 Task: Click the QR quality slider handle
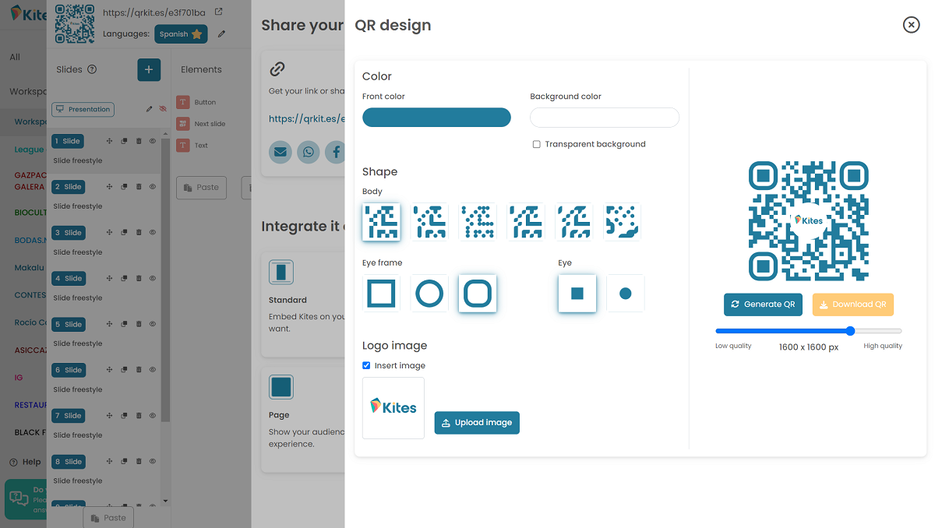(850, 330)
